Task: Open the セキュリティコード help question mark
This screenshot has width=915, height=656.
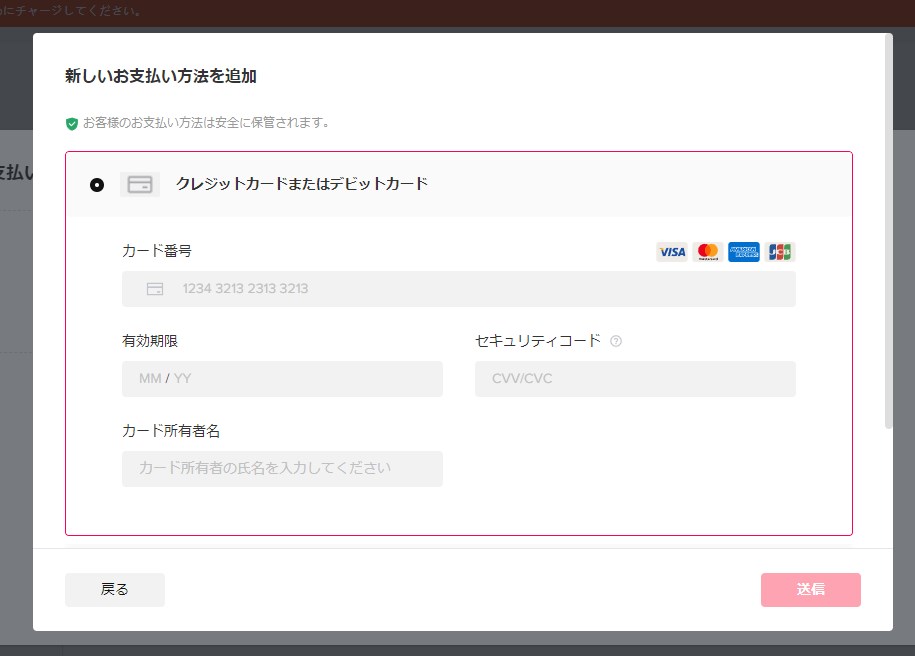Action: tap(616, 341)
